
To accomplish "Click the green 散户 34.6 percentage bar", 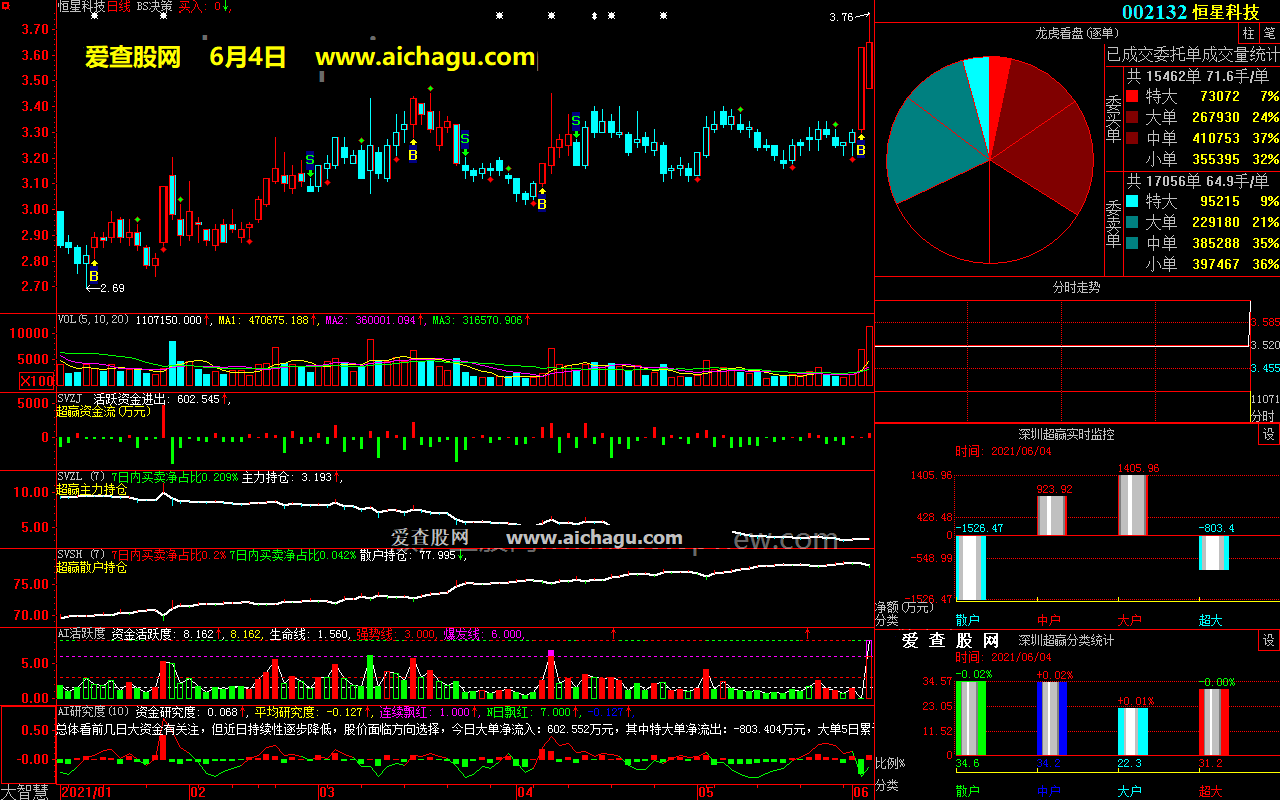I will pyautogui.click(x=971, y=718).
